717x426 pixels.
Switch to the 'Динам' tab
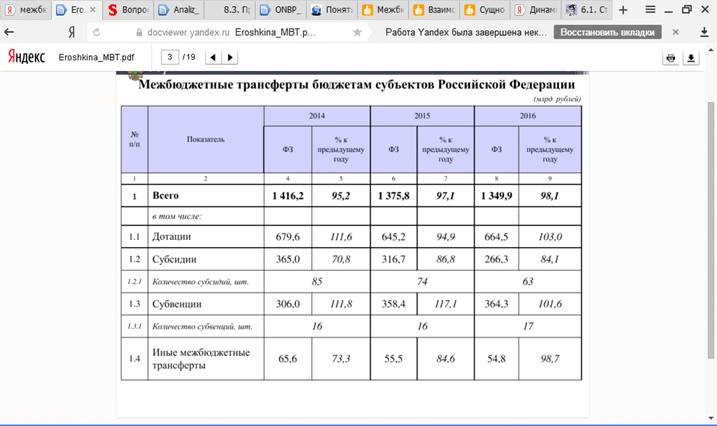click(x=534, y=10)
